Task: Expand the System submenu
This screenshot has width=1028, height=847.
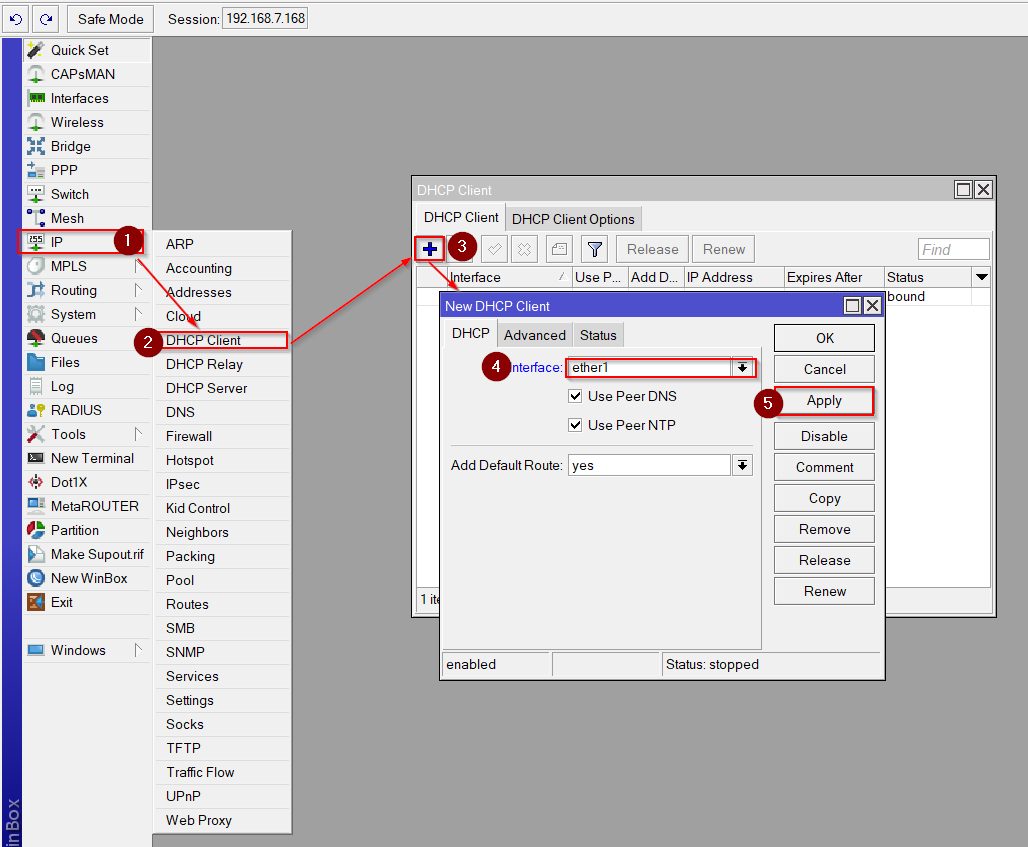Action: coord(138,314)
